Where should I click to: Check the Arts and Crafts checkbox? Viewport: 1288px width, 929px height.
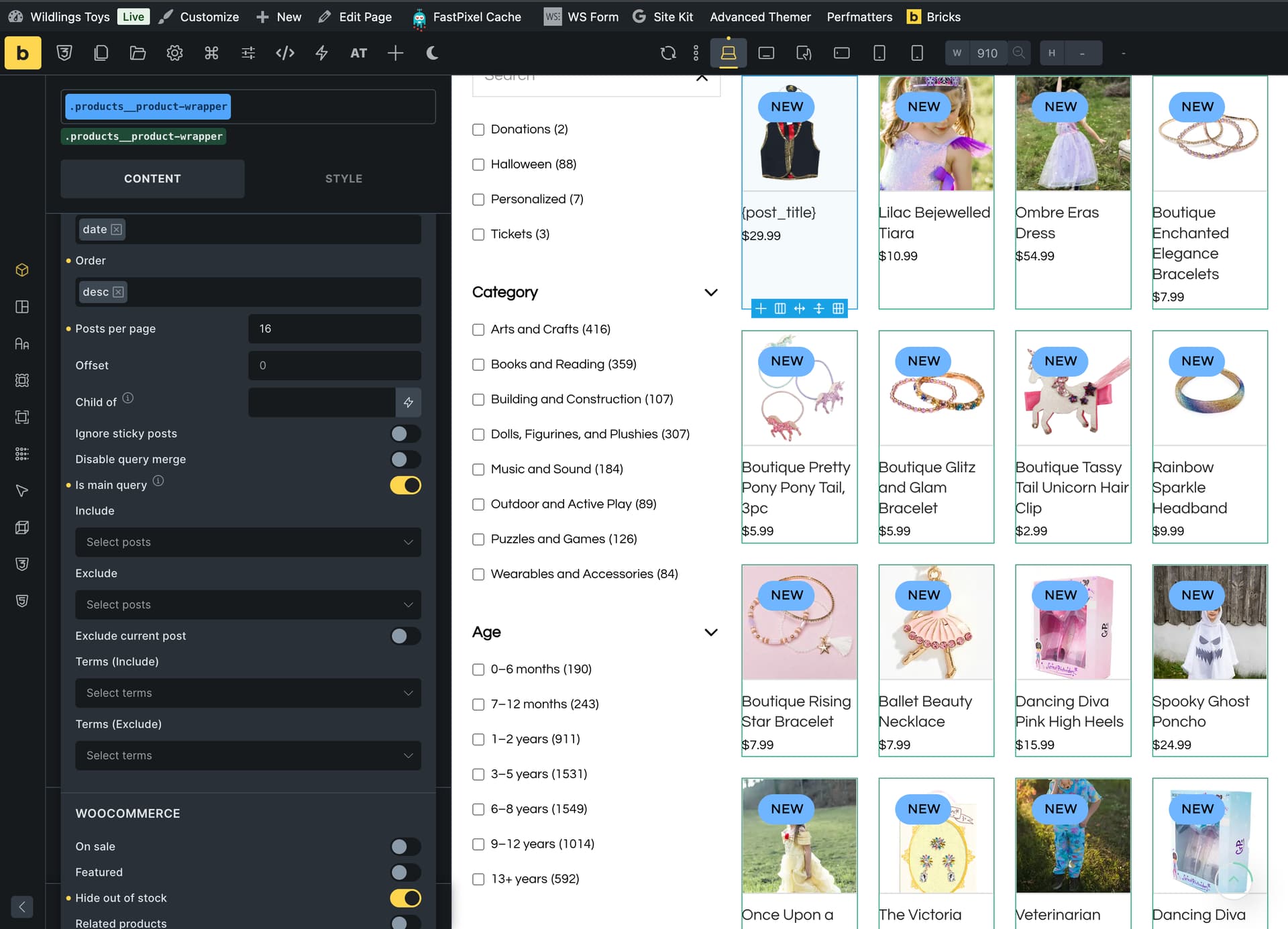(478, 329)
